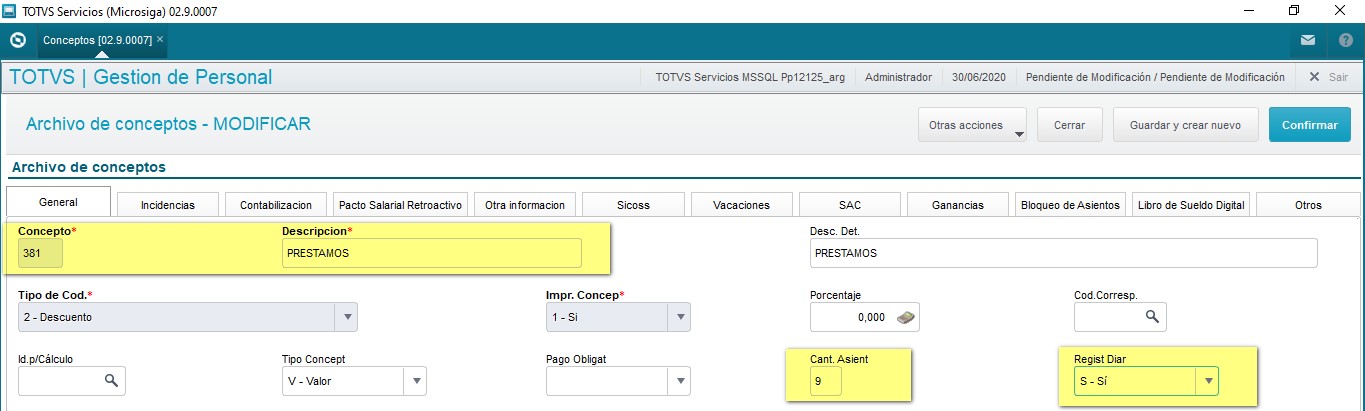
Task: Click the Cant. Asient field
Action: click(826, 381)
